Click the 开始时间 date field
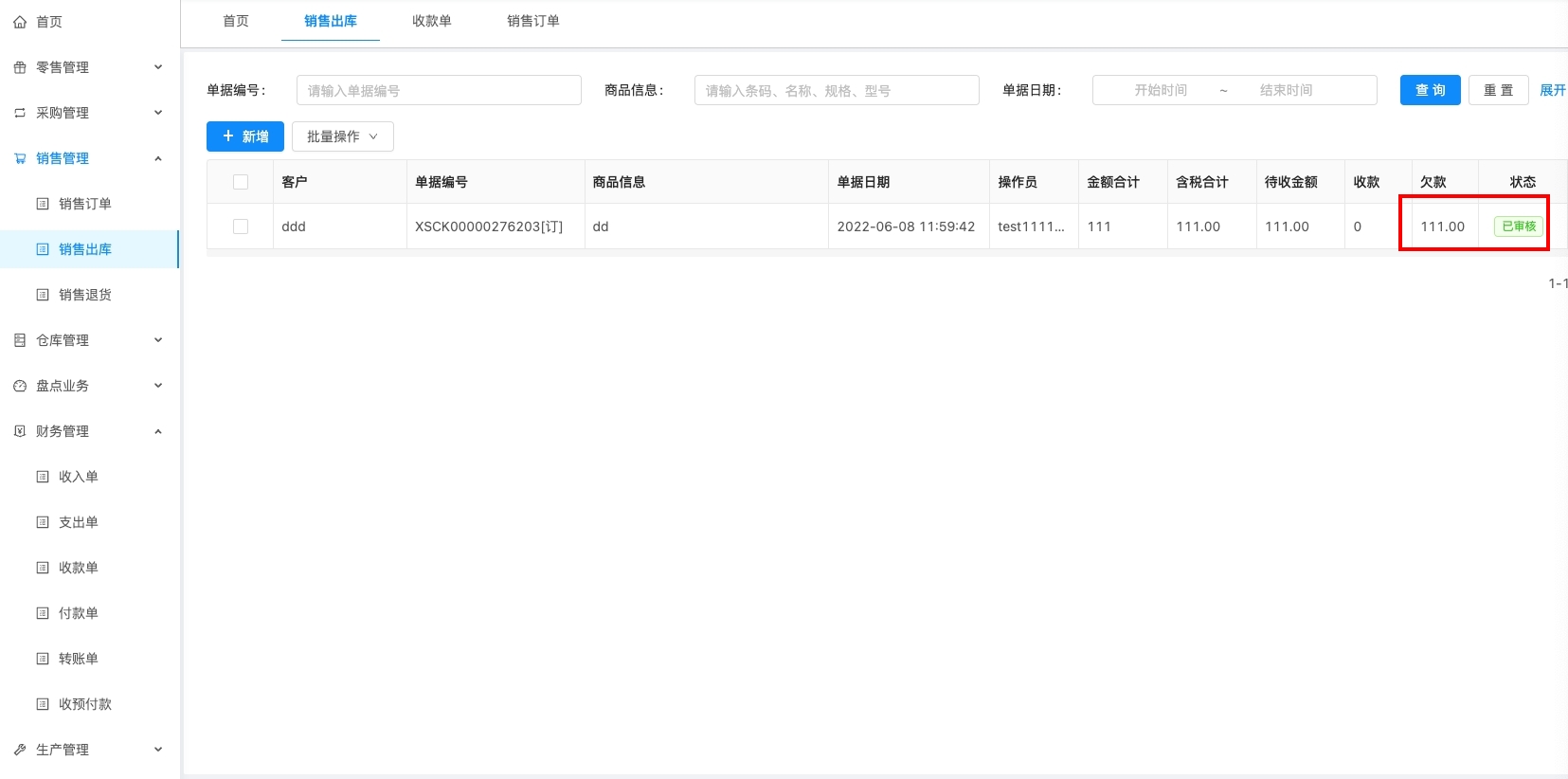 click(1161, 90)
